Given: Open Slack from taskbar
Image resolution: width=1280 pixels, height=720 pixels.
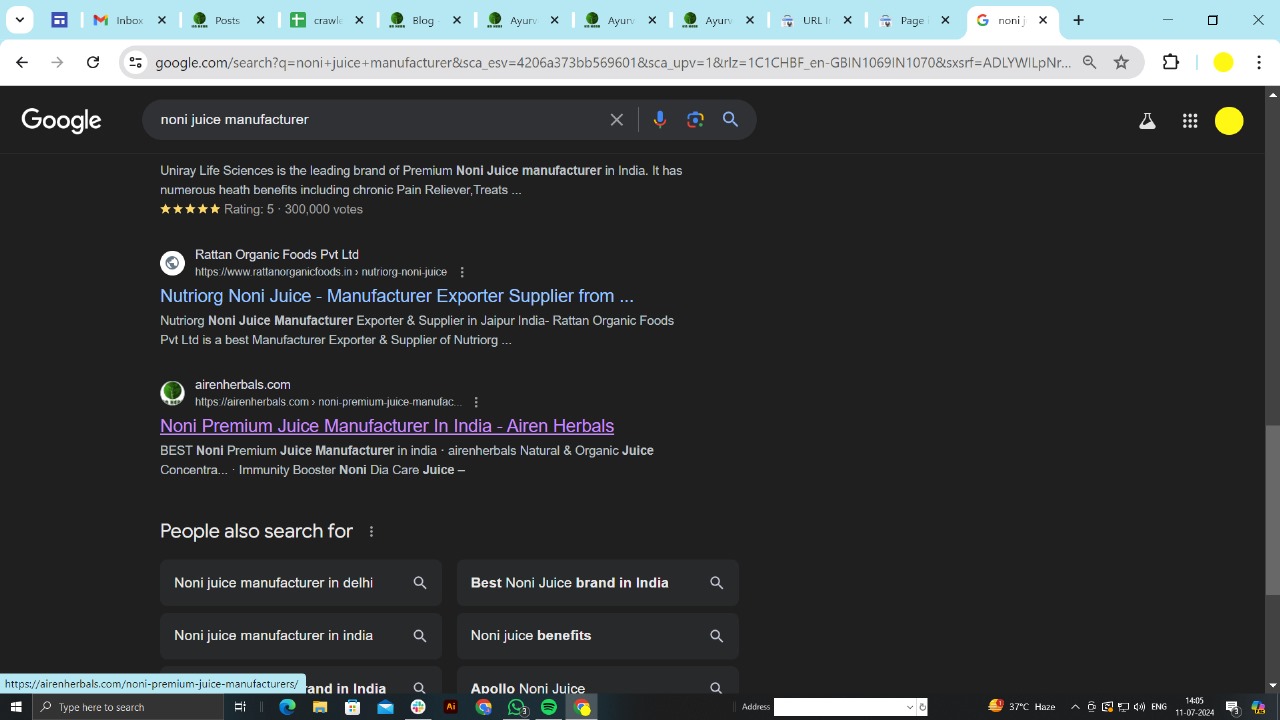Looking at the screenshot, I should [418, 707].
